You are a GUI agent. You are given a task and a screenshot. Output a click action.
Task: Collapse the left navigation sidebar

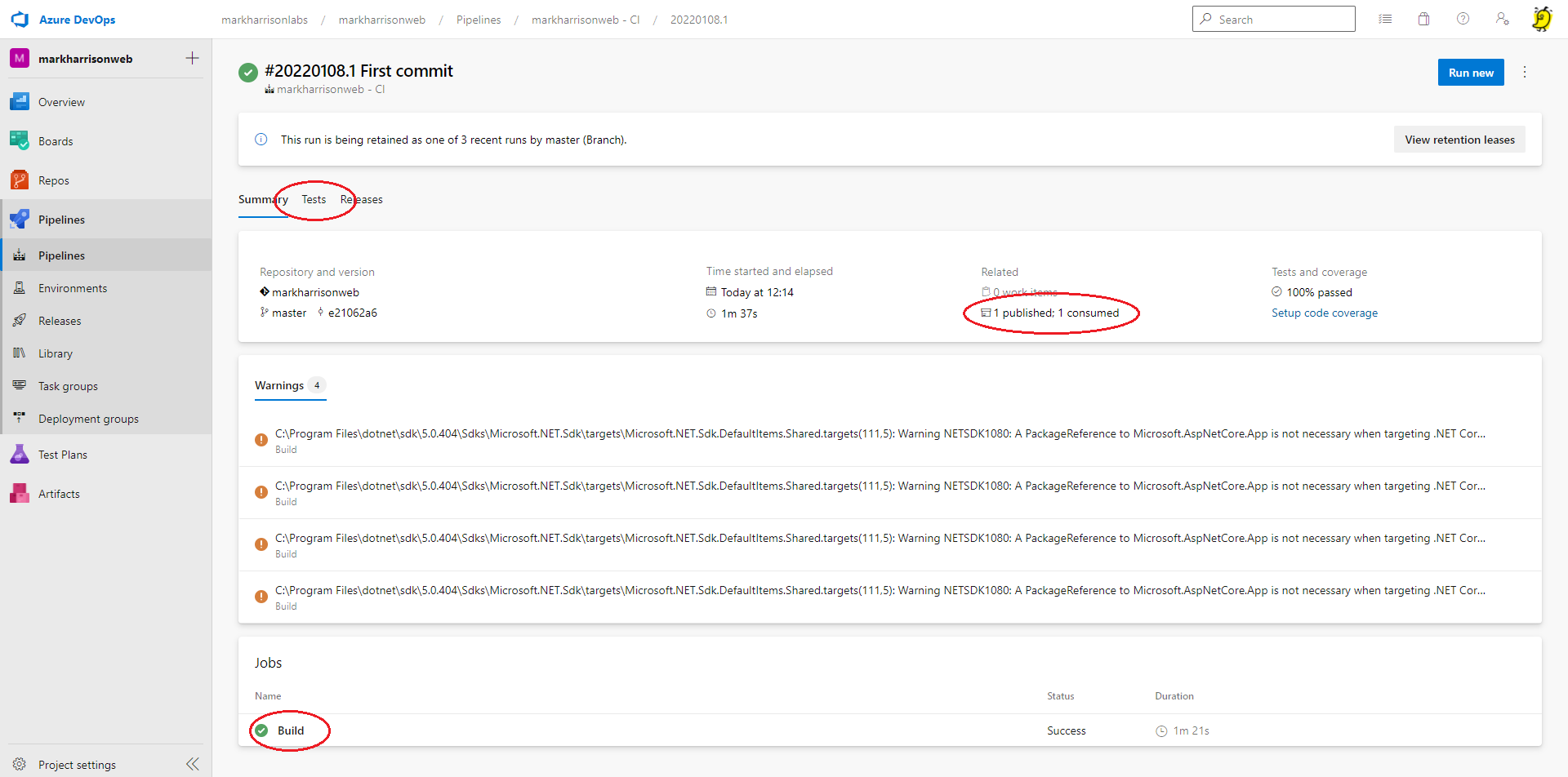[x=193, y=764]
